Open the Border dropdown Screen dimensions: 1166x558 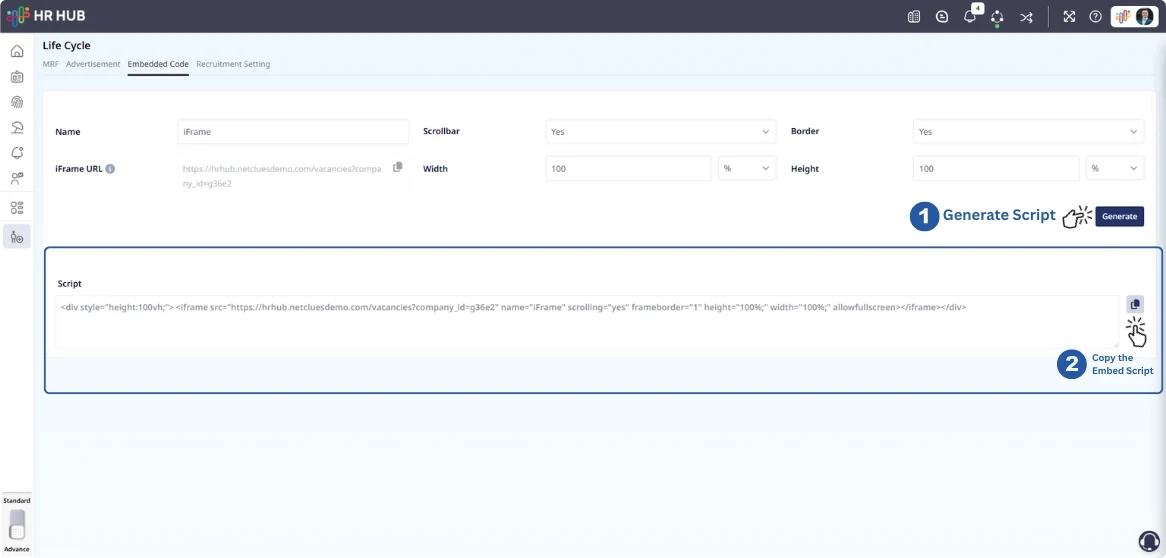[1028, 131]
